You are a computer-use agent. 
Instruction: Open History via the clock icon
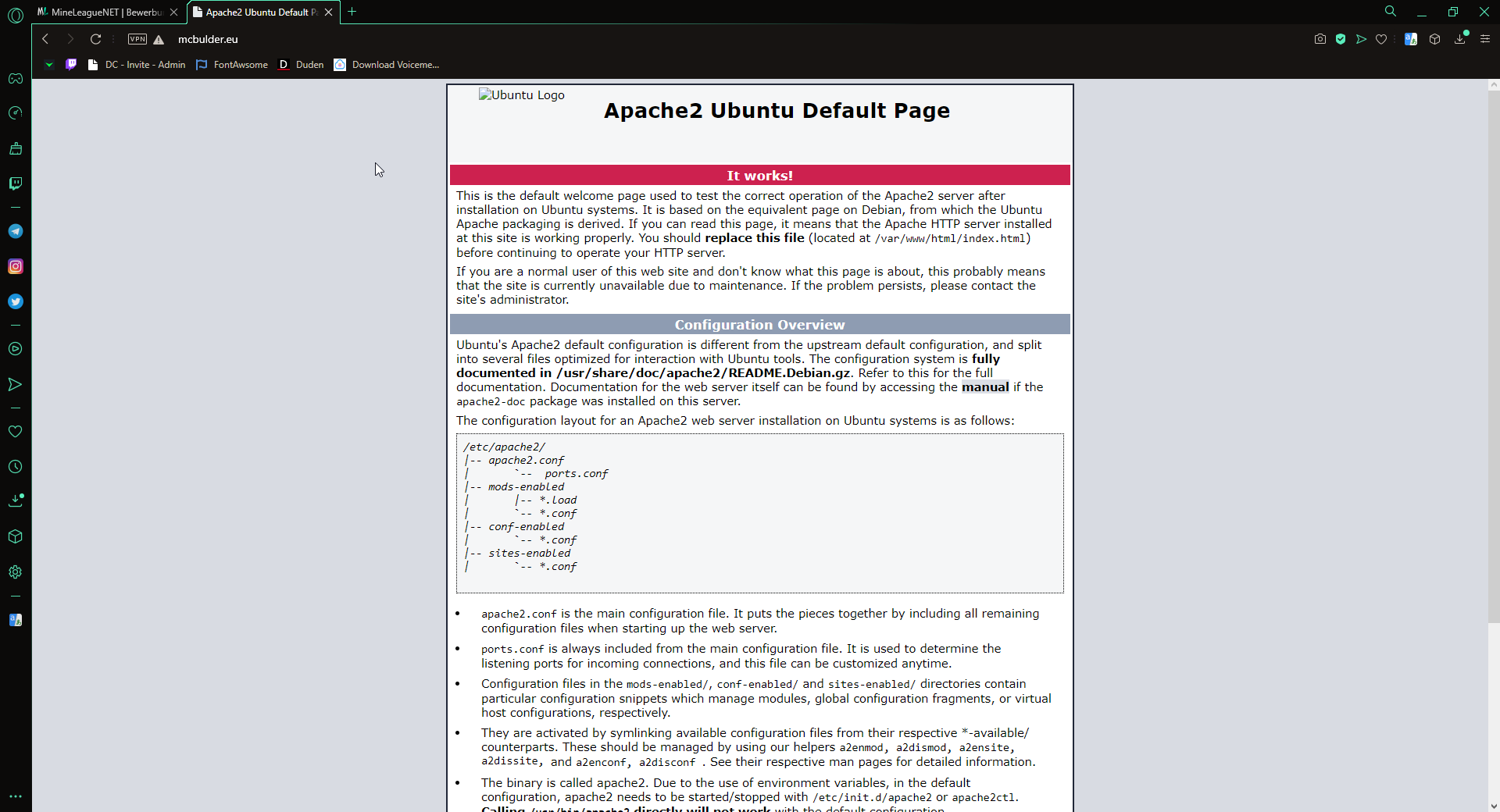click(16, 467)
